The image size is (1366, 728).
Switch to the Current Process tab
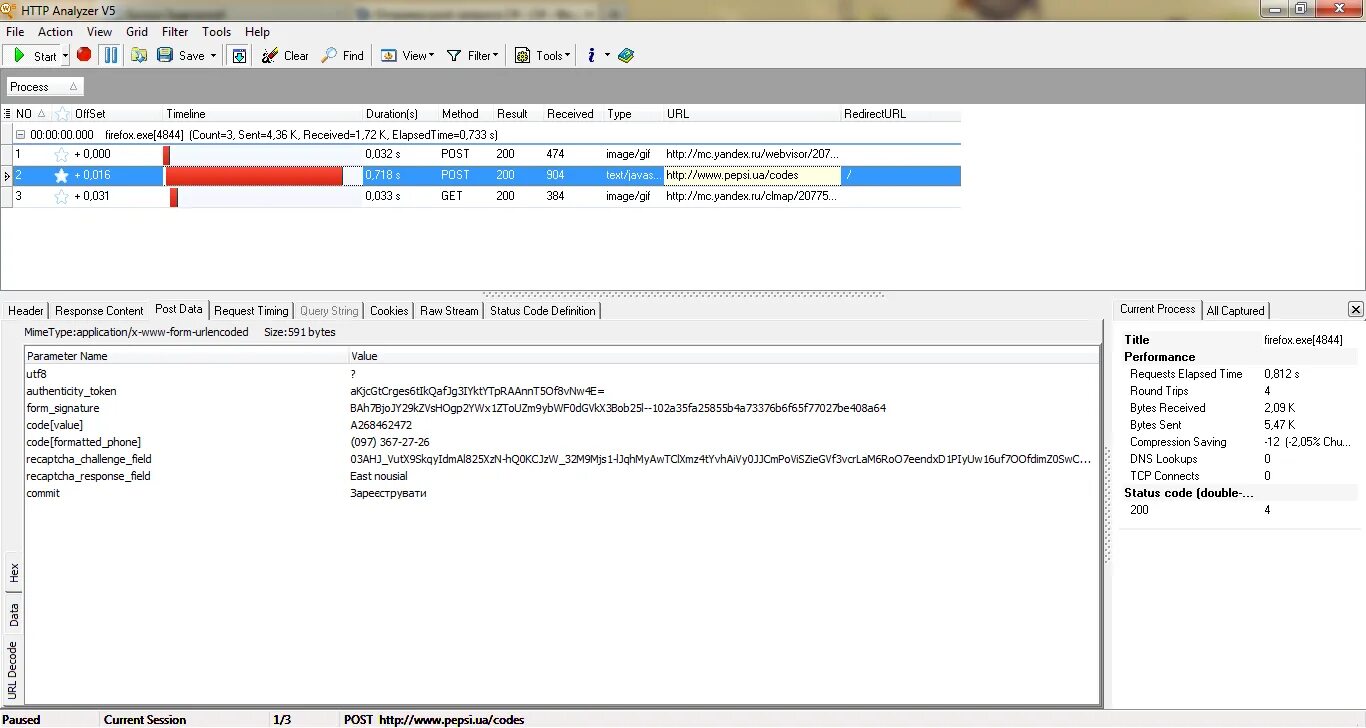(x=1157, y=310)
